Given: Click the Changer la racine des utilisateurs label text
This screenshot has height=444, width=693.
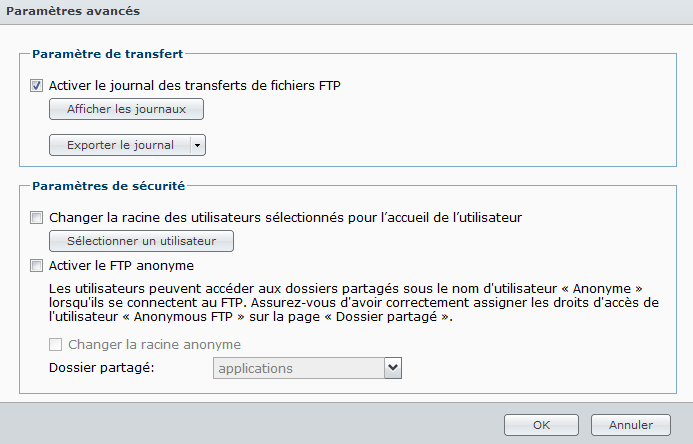Looking at the screenshot, I should (x=286, y=216).
